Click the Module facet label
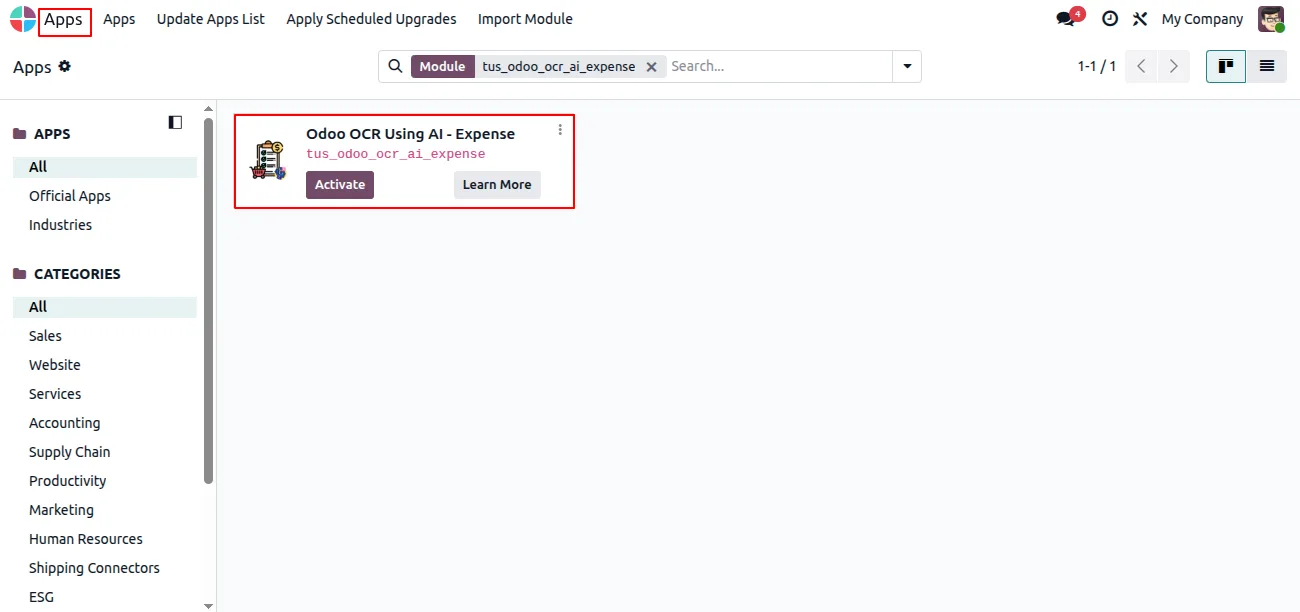1300x612 pixels. tap(442, 66)
